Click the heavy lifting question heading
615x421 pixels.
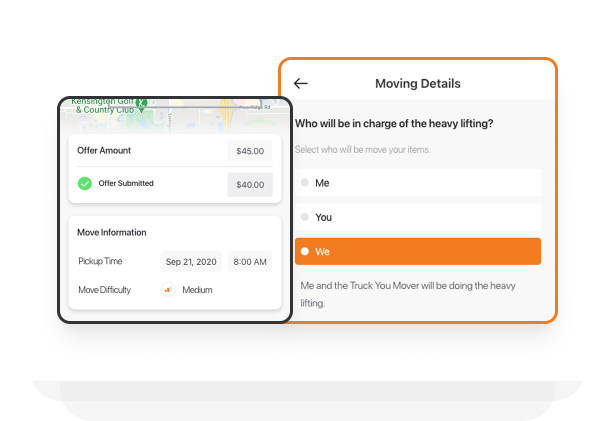(x=394, y=124)
